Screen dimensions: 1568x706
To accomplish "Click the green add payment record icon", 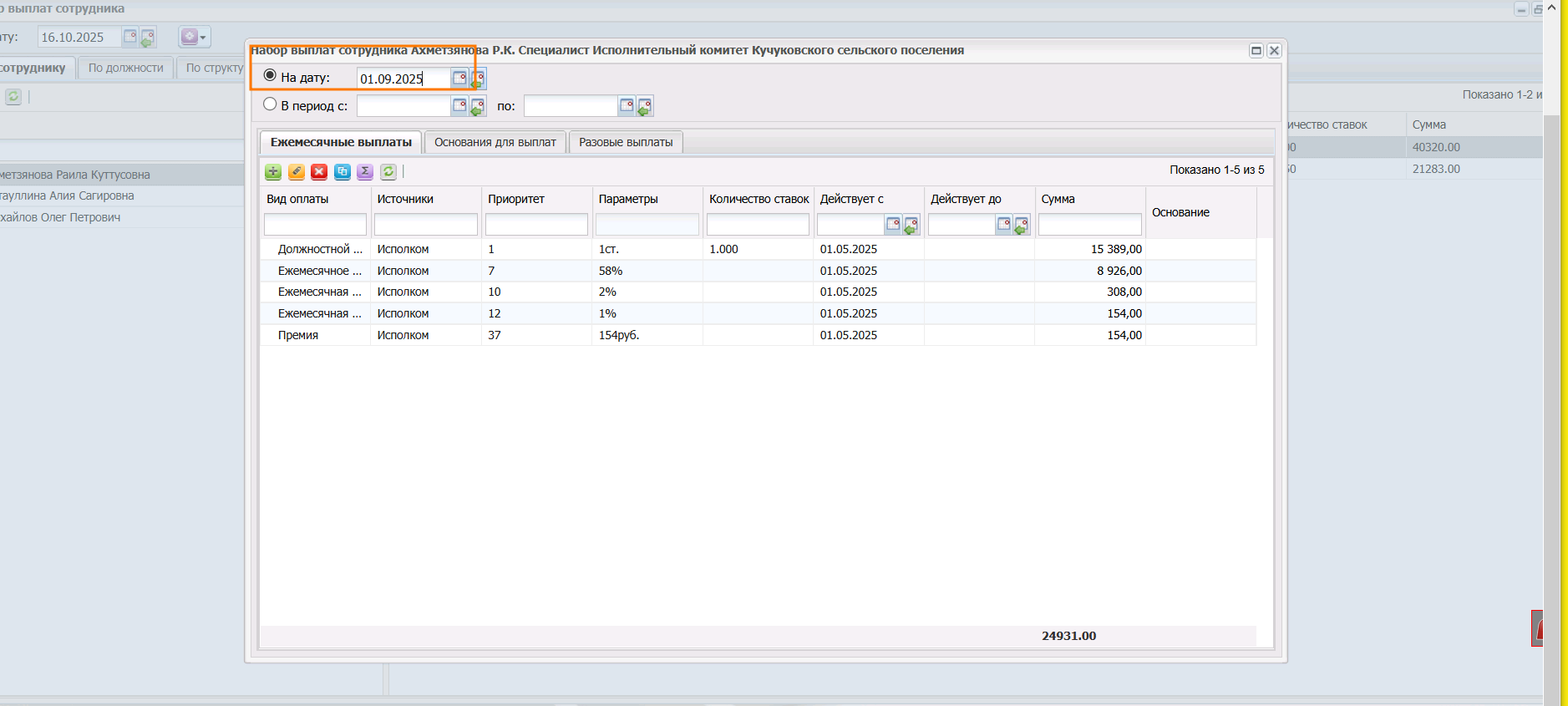I will 273,172.
